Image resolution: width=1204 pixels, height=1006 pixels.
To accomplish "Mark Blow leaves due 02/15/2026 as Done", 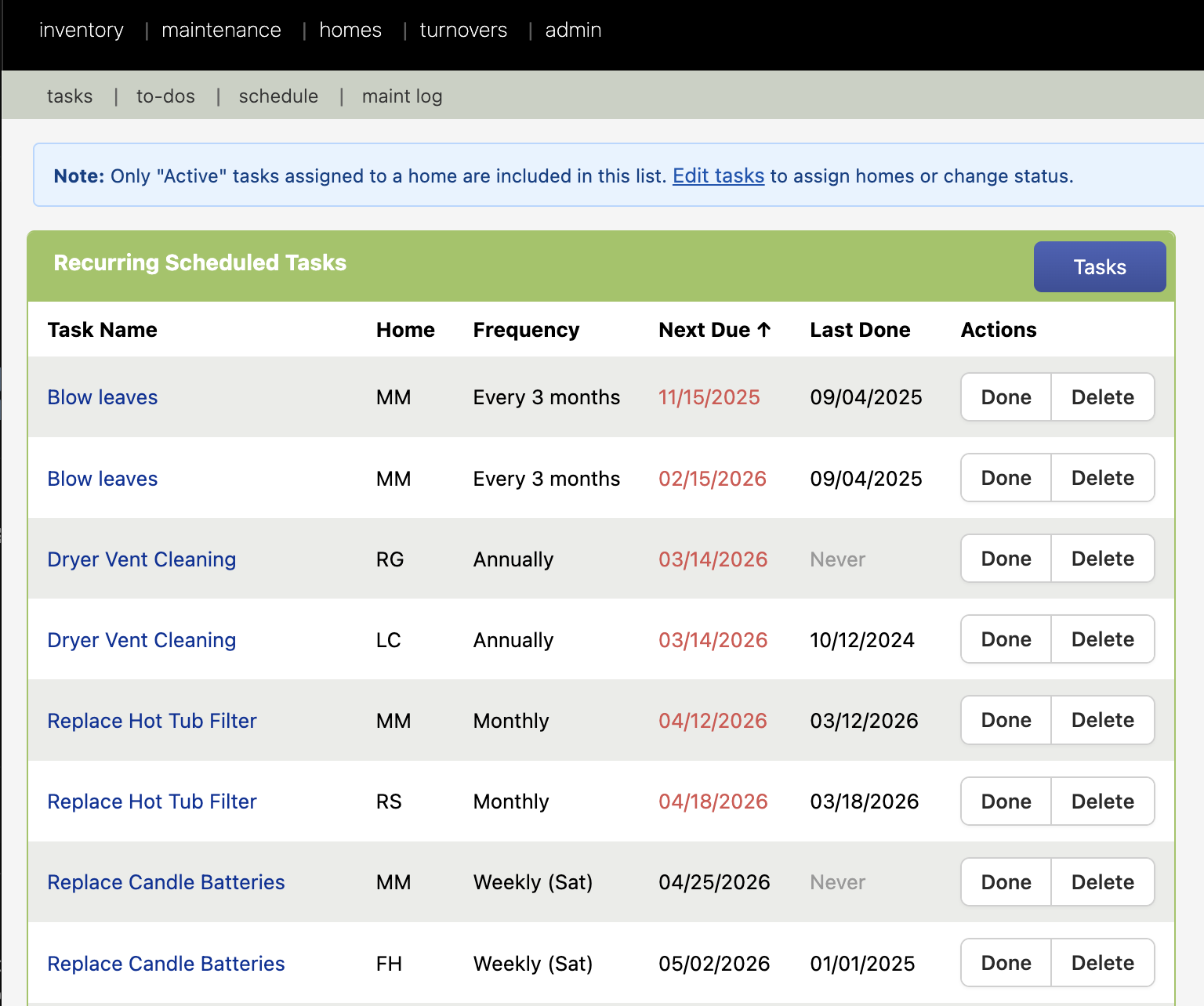I will [1006, 478].
